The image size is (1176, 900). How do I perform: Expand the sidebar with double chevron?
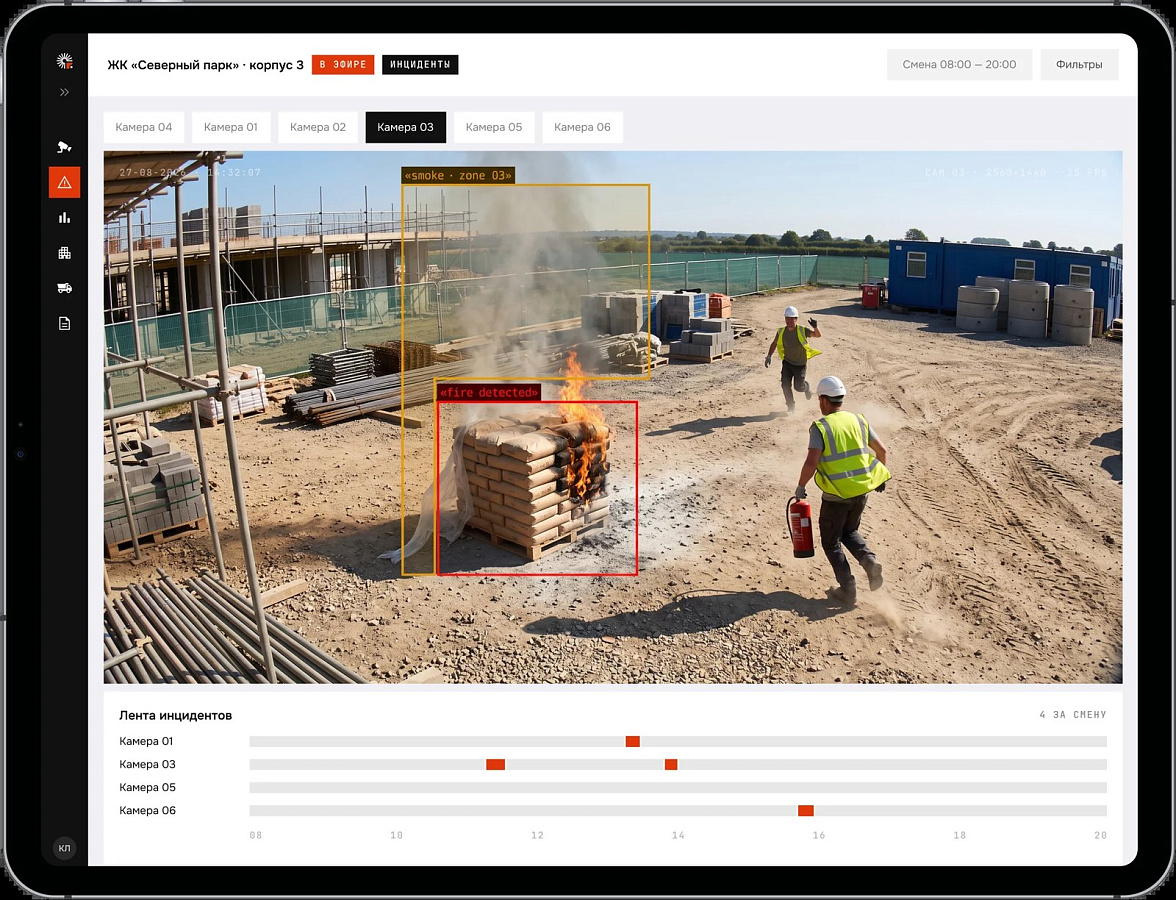pyautogui.click(x=64, y=92)
